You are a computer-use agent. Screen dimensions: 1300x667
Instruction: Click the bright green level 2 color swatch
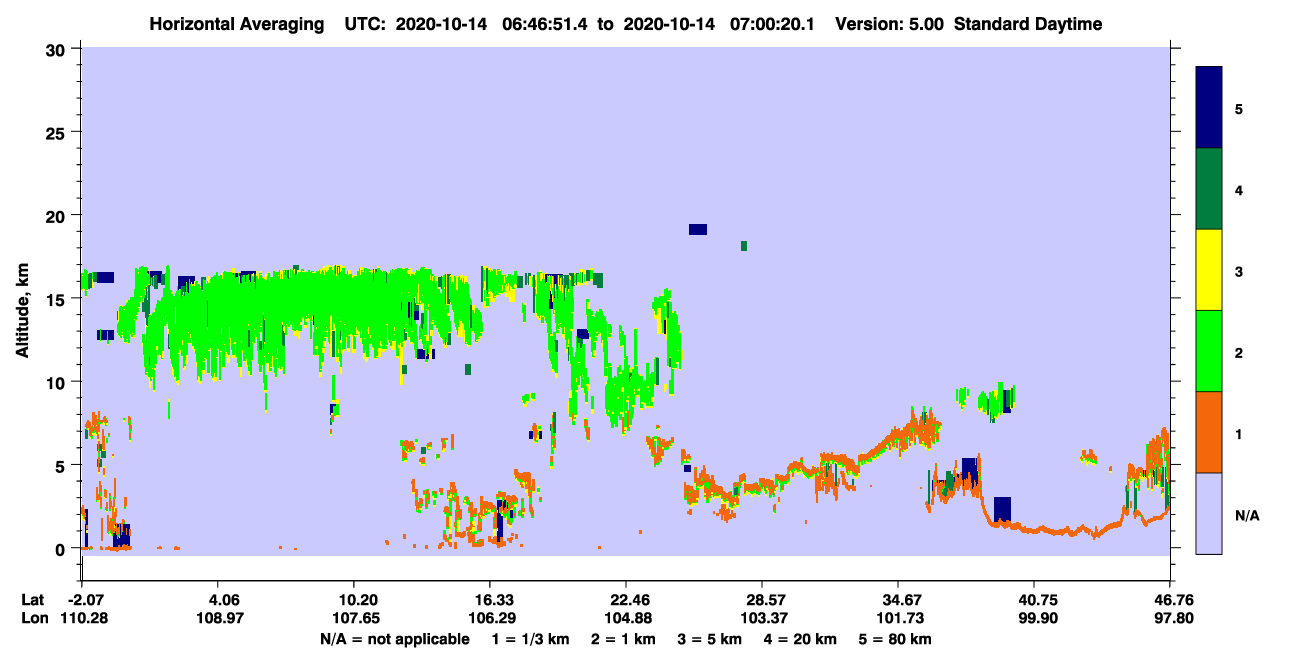(x=1209, y=351)
